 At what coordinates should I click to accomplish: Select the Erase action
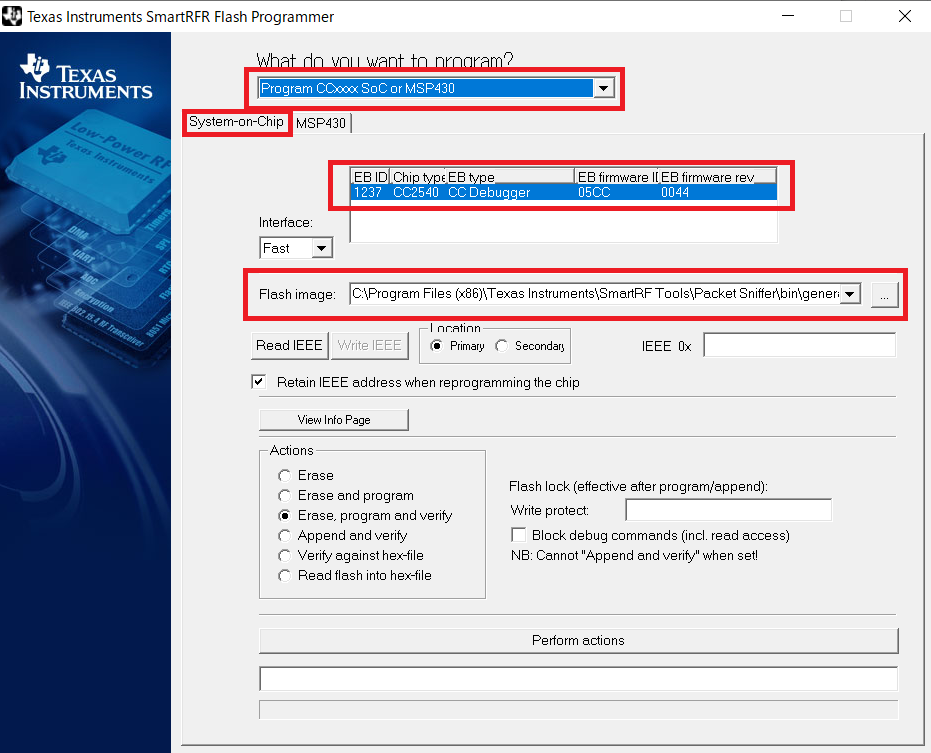[x=285, y=476]
